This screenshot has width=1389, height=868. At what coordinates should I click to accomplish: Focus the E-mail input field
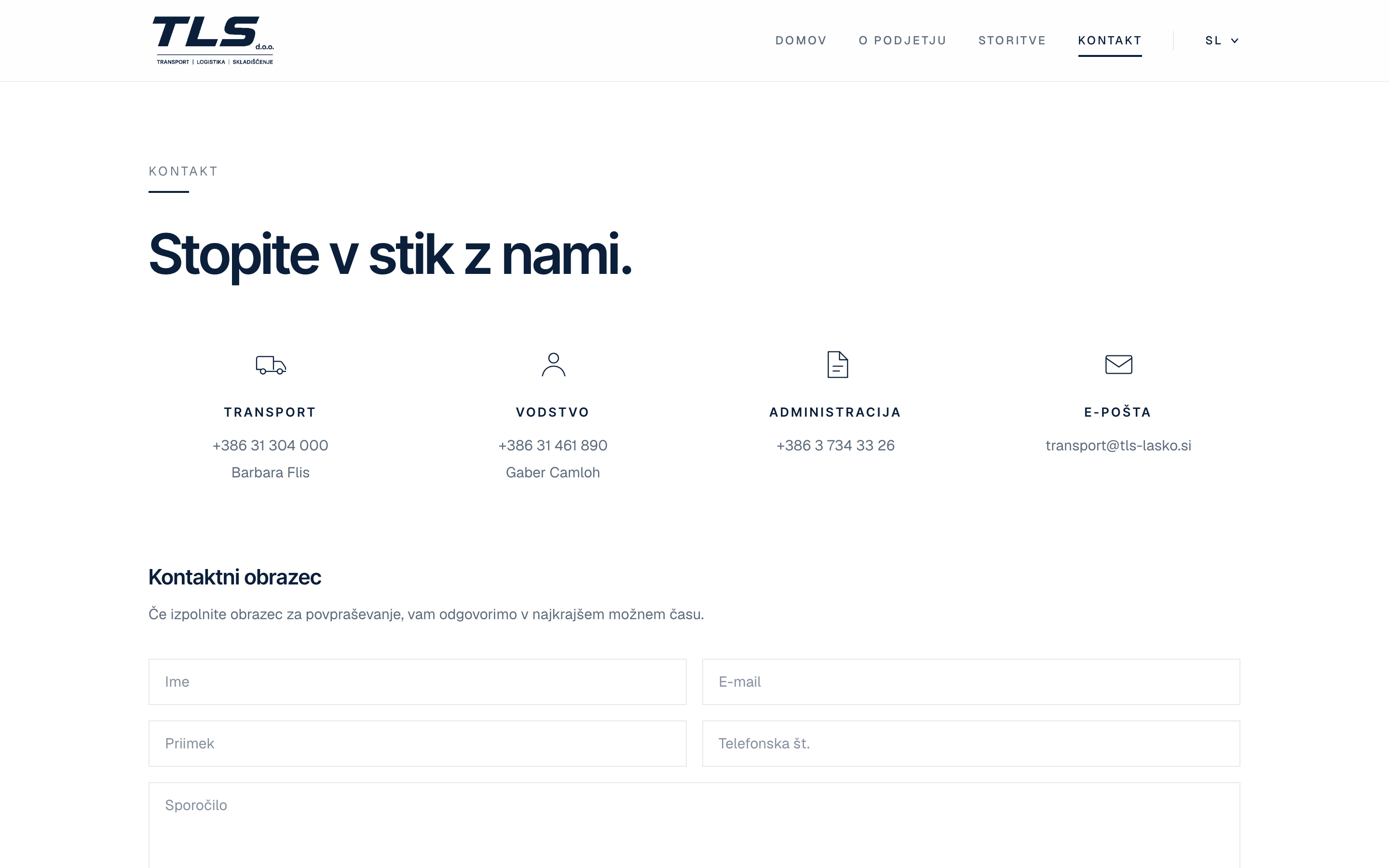pos(971,681)
